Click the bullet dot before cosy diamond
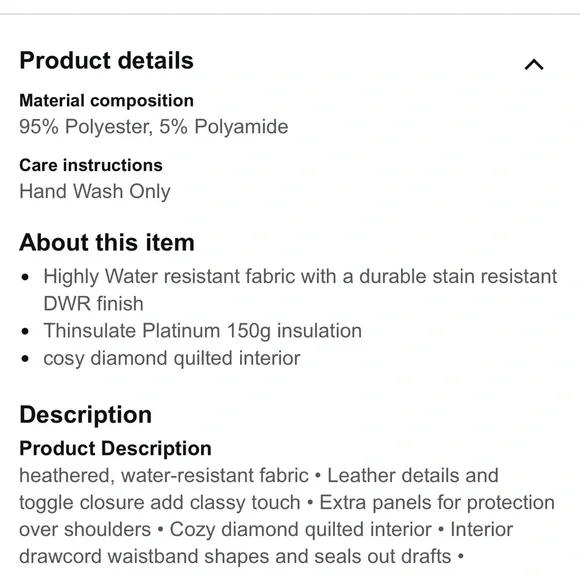Viewport: 580px width, 580px height. point(25,358)
